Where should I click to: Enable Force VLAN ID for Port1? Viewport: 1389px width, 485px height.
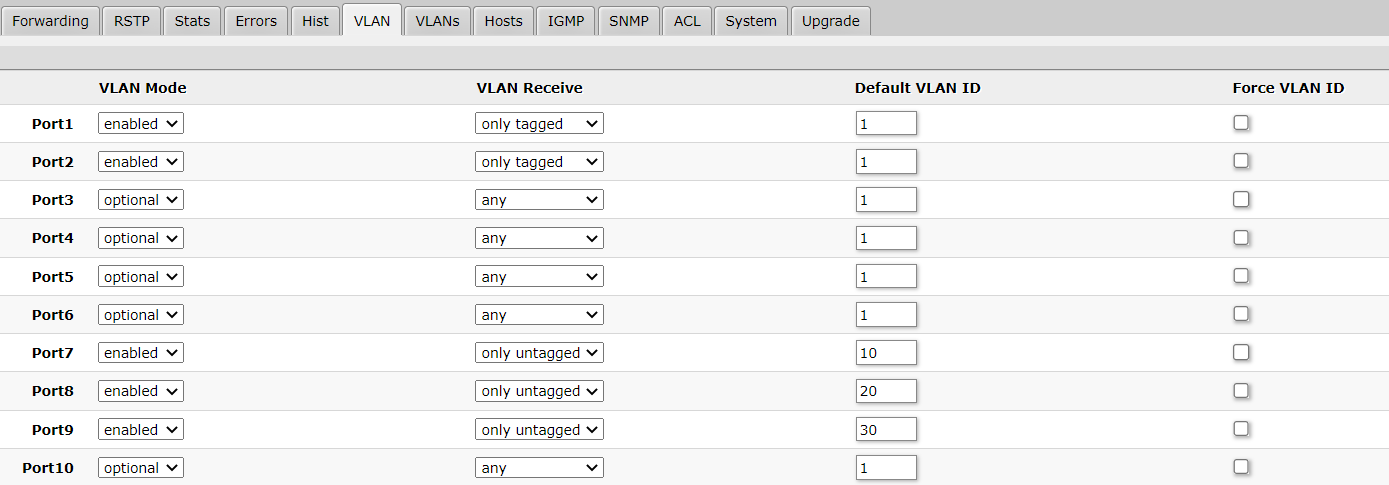pos(1241,123)
